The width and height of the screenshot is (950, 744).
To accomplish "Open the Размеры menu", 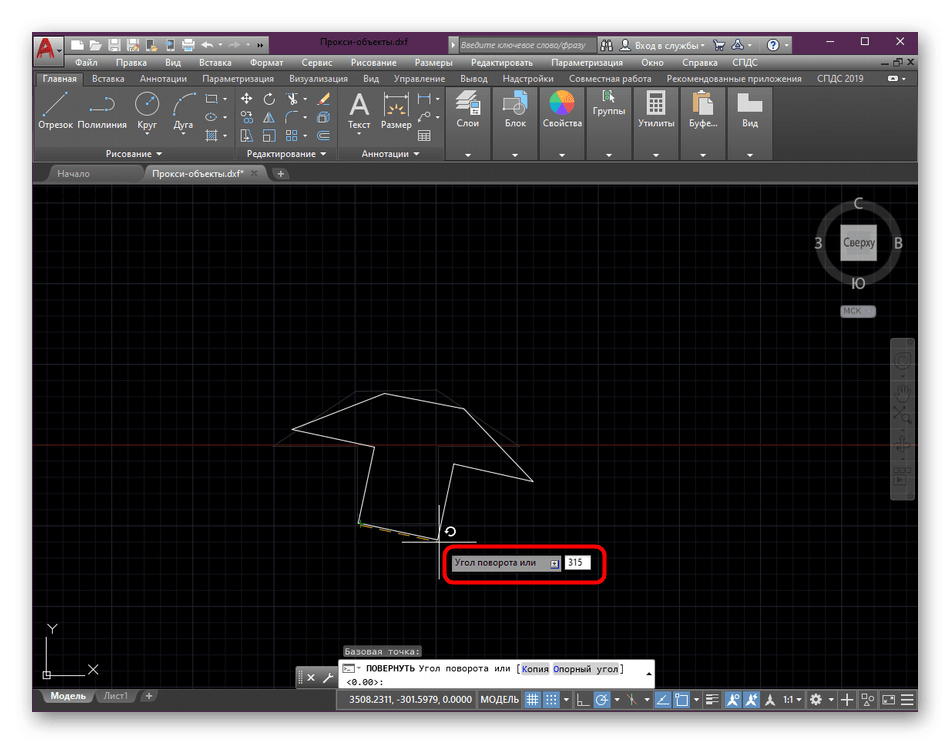I will click(x=433, y=62).
